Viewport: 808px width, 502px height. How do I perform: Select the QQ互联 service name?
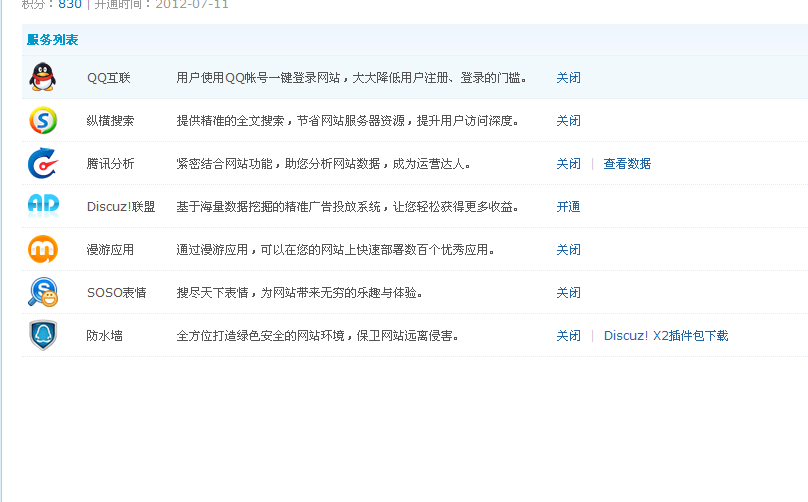pos(109,78)
